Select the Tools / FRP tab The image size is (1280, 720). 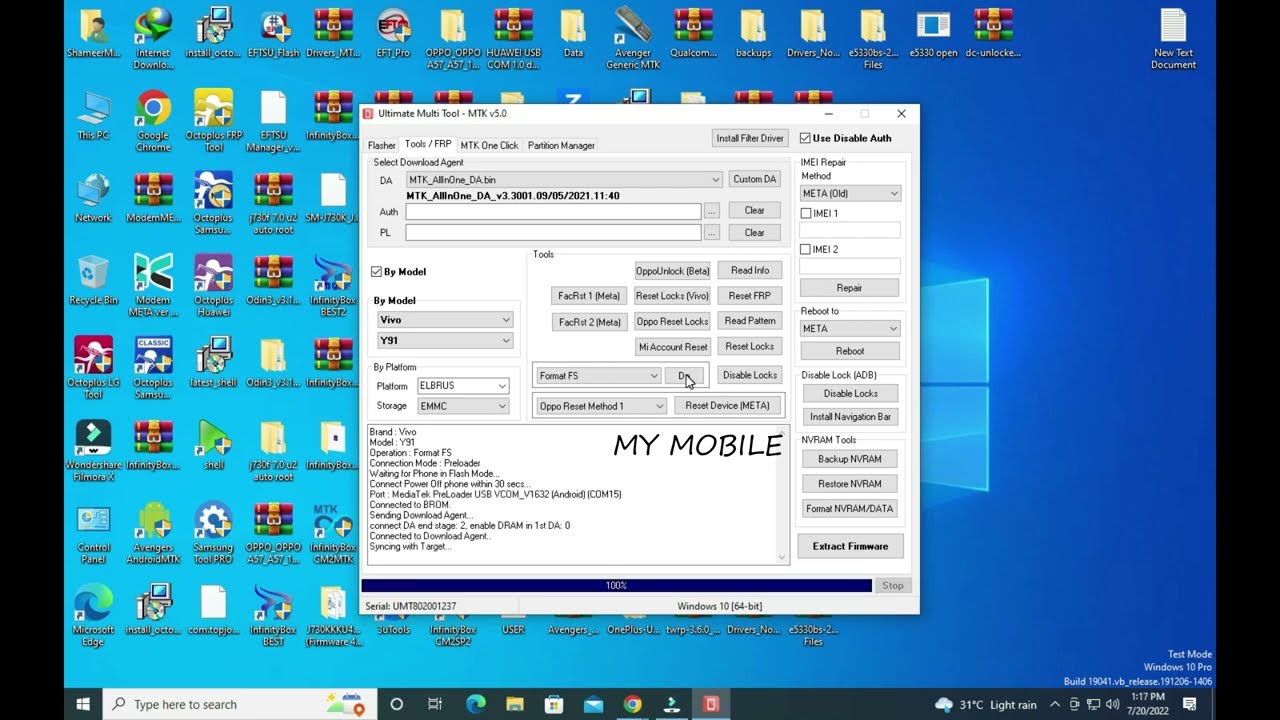pyautogui.click(x=428, y=145)
